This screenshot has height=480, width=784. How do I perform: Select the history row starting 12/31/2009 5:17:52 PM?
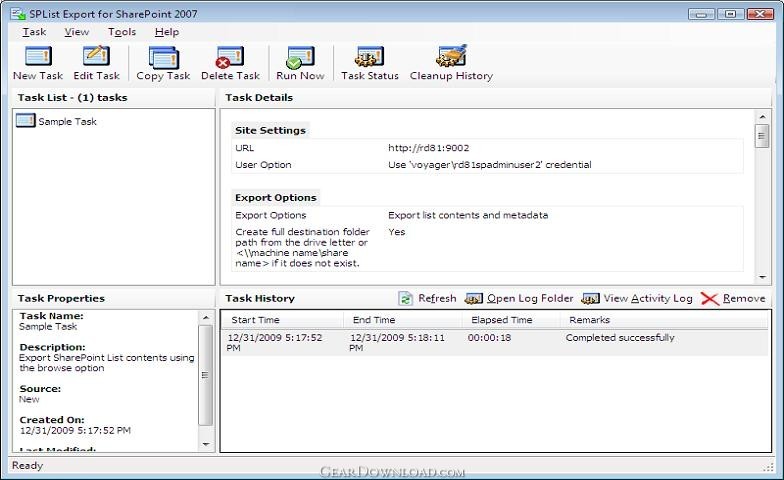coord(494,342)
